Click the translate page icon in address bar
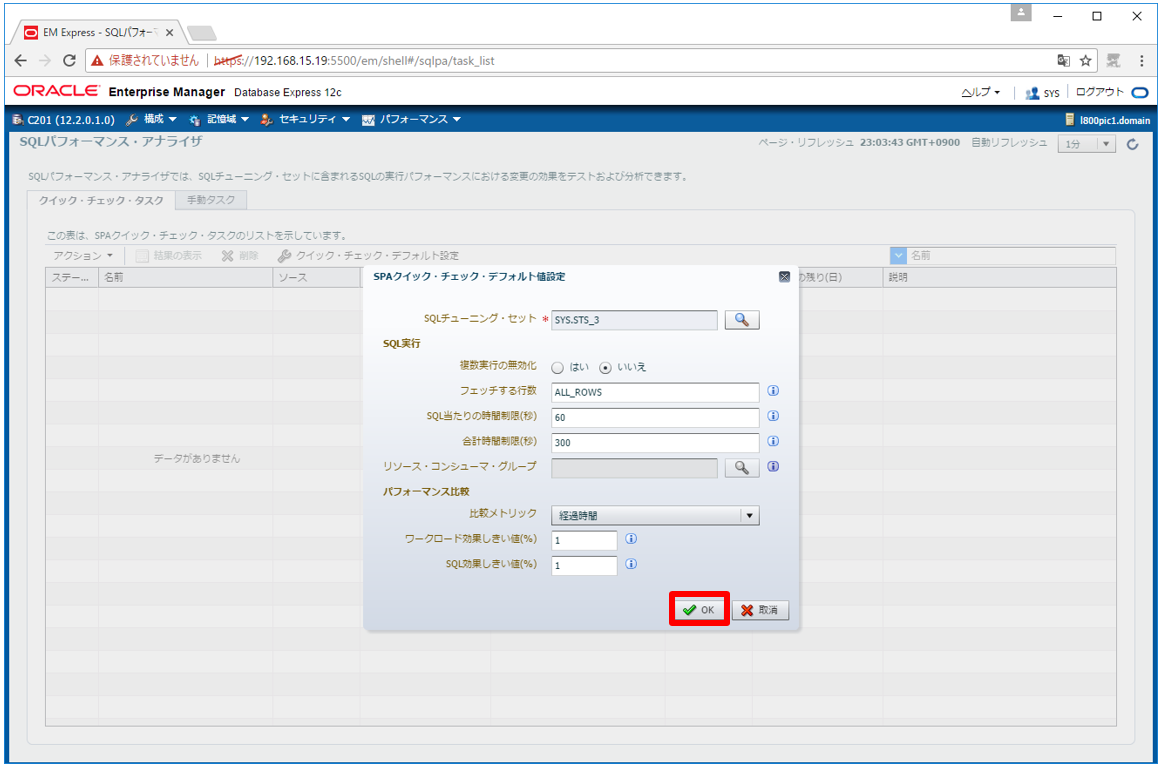Screen dimensions: 1161x768 click(1063, 61)
